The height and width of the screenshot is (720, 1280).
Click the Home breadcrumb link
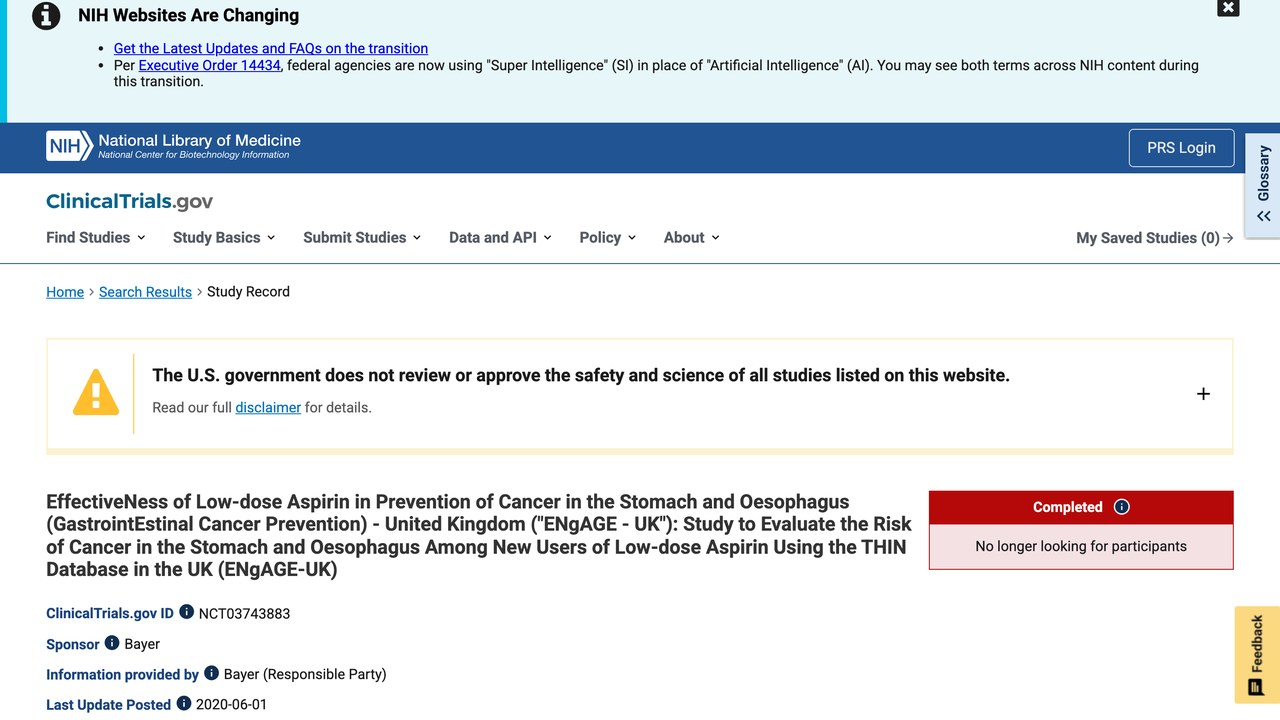[65, 292]
